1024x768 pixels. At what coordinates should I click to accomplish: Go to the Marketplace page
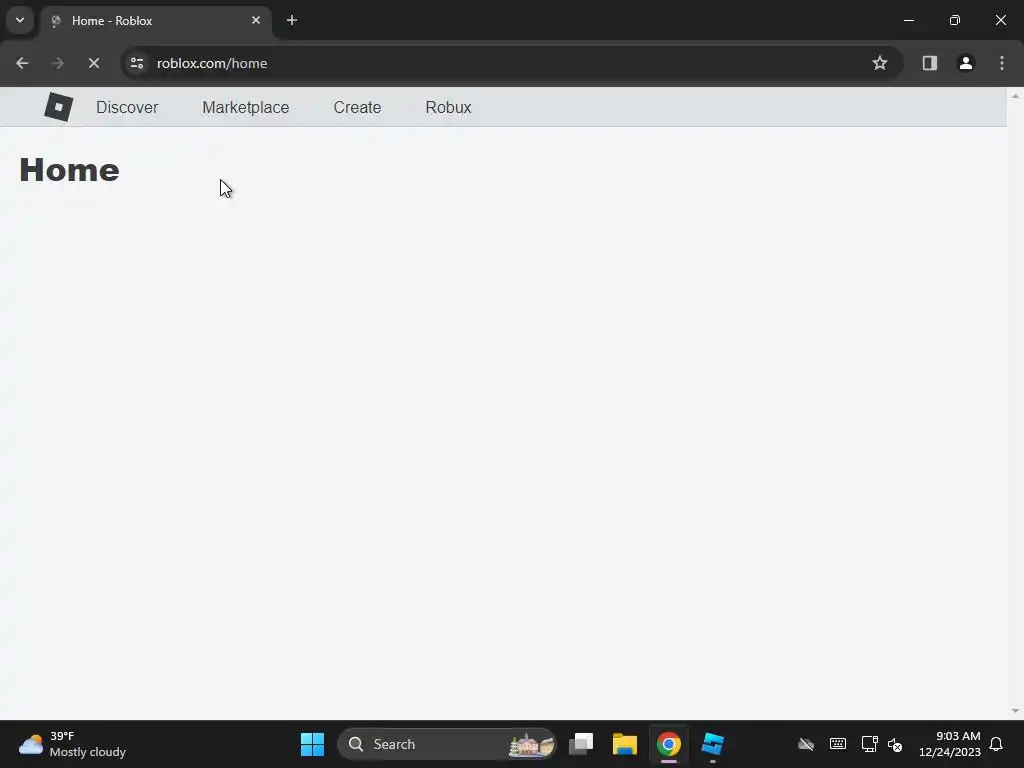[x=246, y=108]
